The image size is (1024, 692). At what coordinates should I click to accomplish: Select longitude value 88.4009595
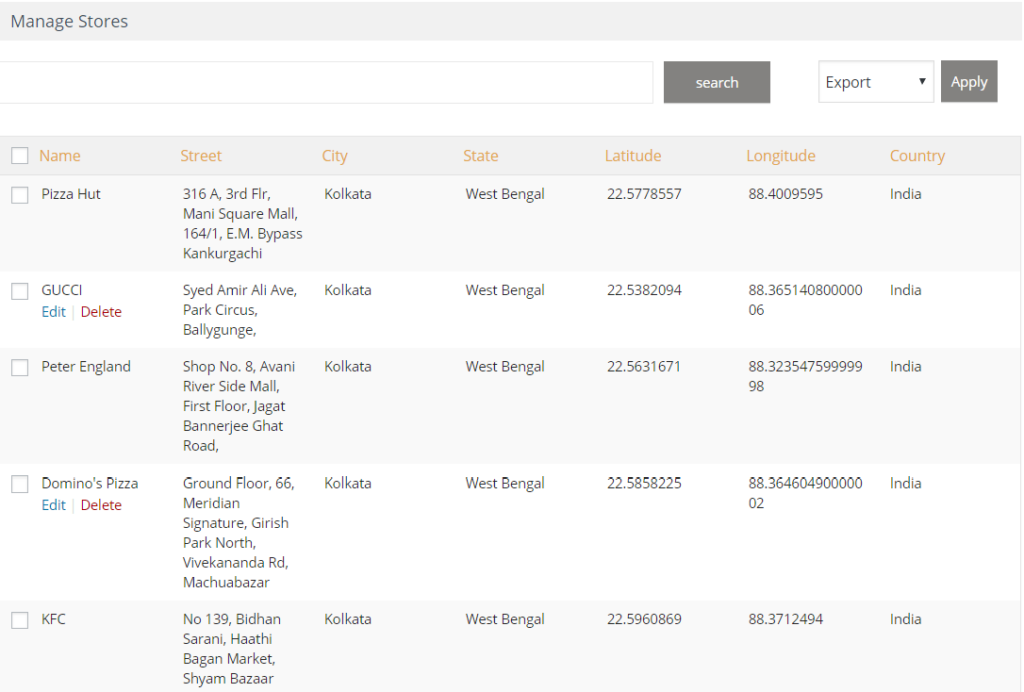(786, 194)
